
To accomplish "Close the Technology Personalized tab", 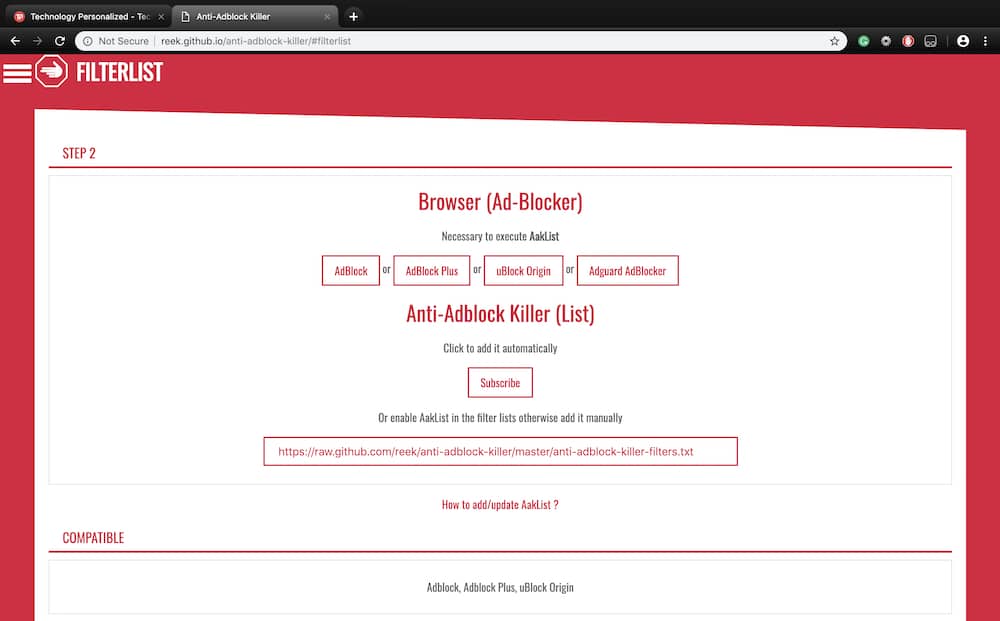I will [161, 17].
